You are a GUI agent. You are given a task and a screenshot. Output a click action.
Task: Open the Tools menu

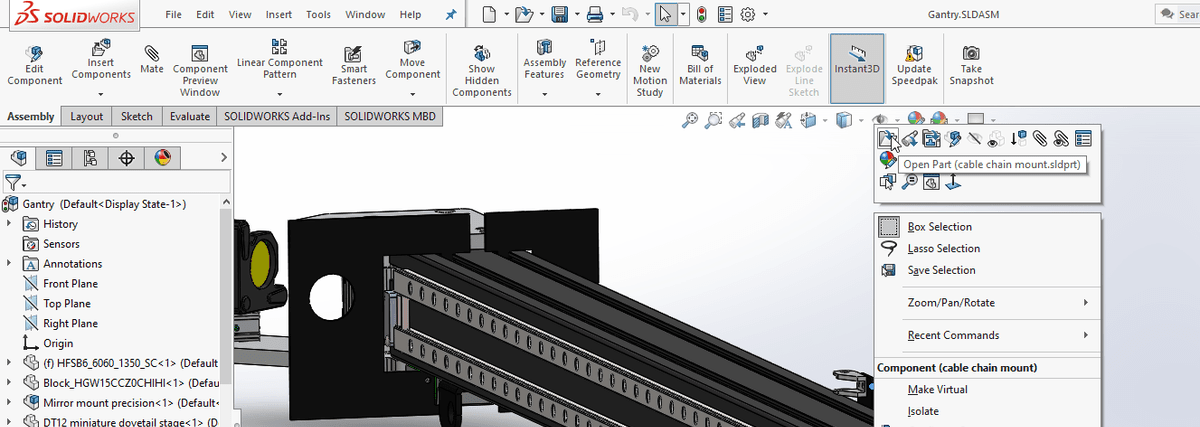pos(318,15)
